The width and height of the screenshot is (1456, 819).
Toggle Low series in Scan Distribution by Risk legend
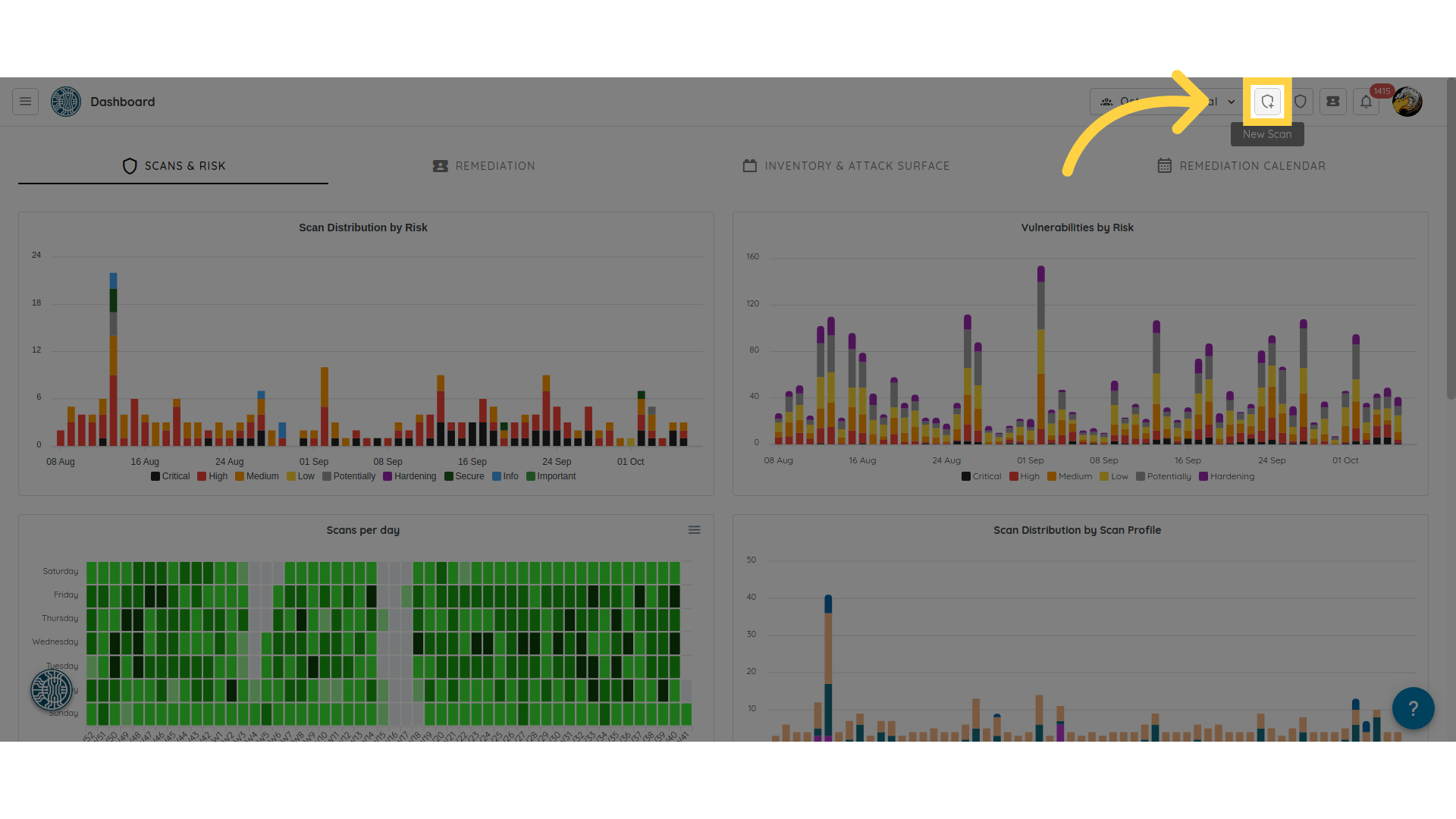tap(300, 476)
